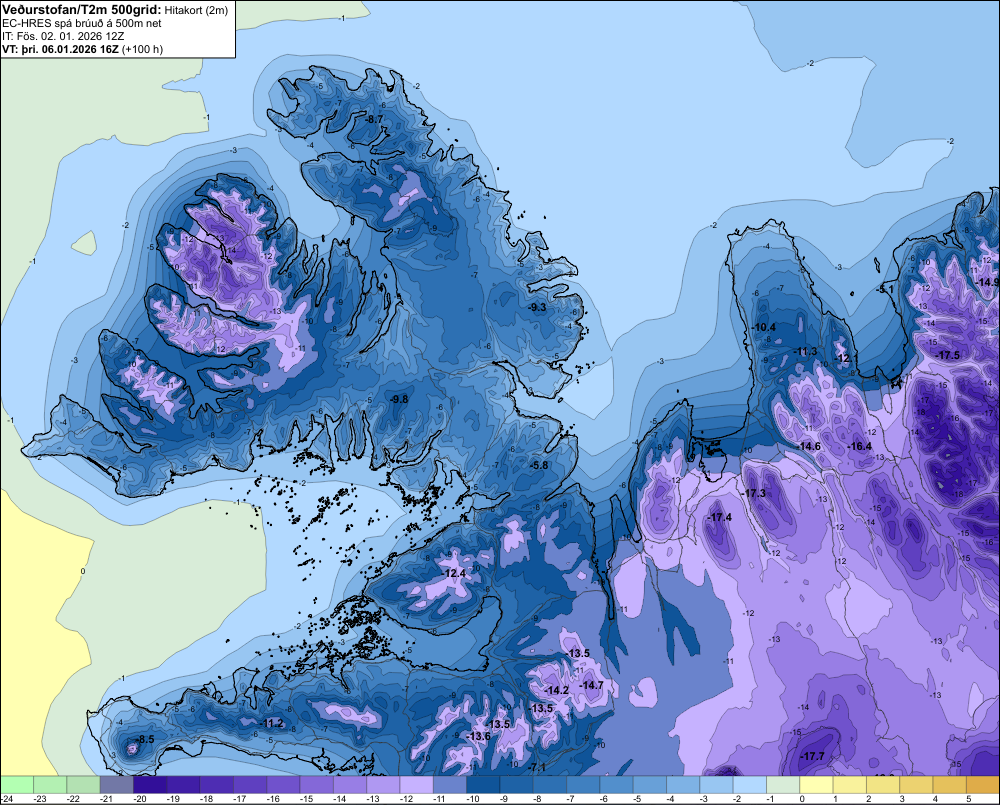Click the -12.4 temperature value on the map

[455, 573]
